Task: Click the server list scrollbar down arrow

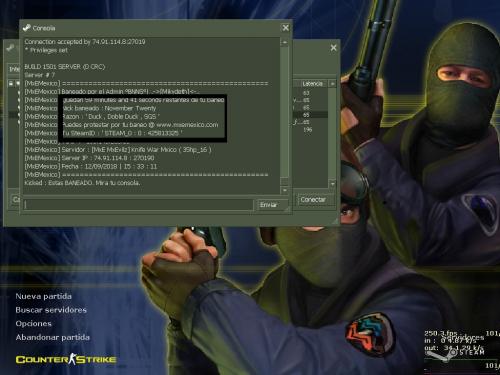Action: 332,184
